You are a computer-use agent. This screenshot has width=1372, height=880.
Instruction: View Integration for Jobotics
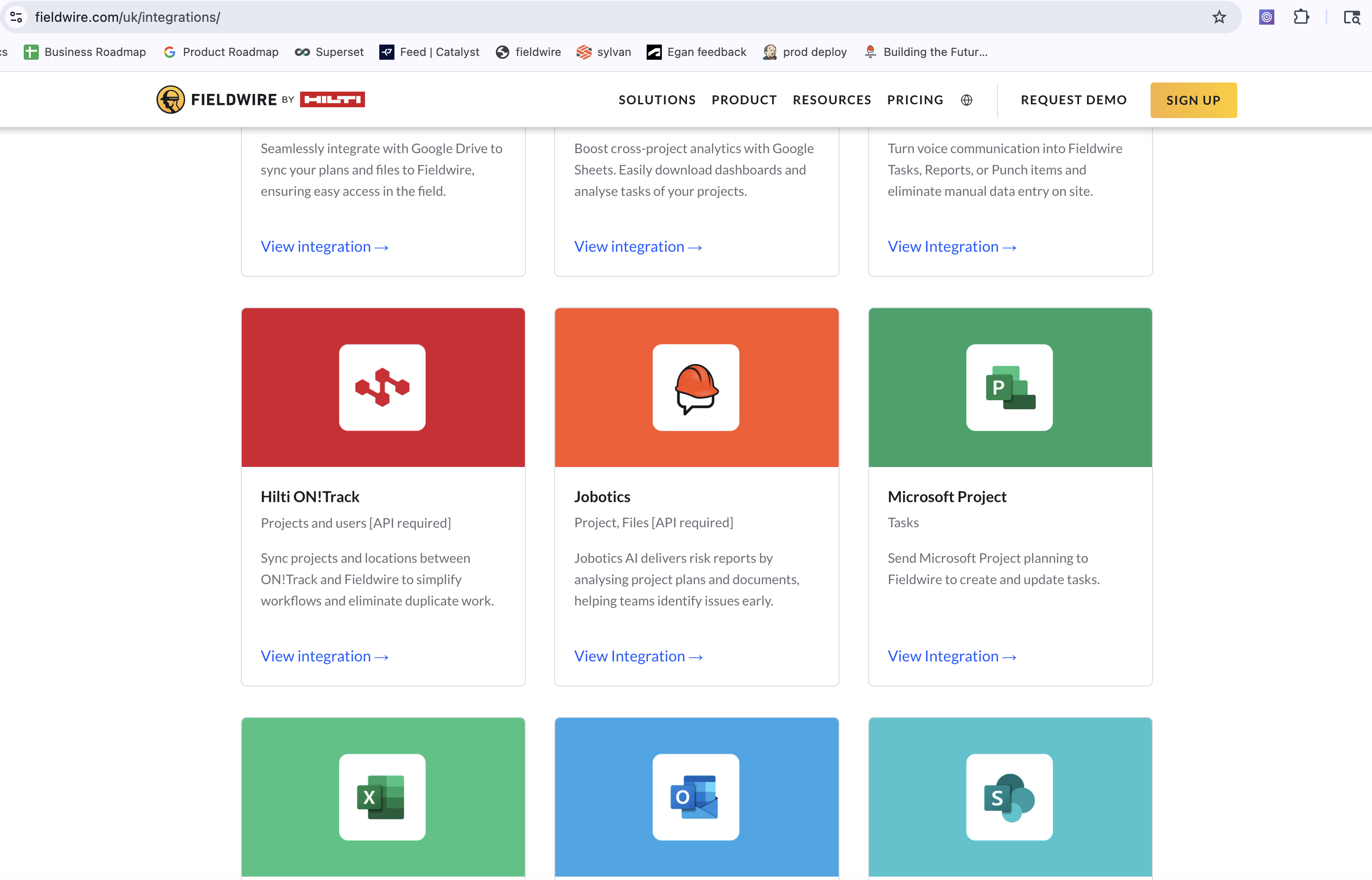coord(639,656)
